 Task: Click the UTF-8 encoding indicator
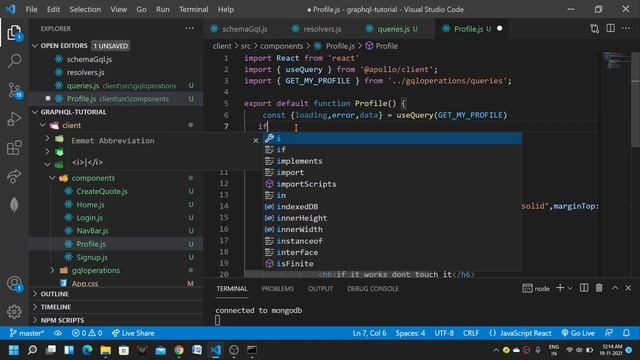coord(444,333)
